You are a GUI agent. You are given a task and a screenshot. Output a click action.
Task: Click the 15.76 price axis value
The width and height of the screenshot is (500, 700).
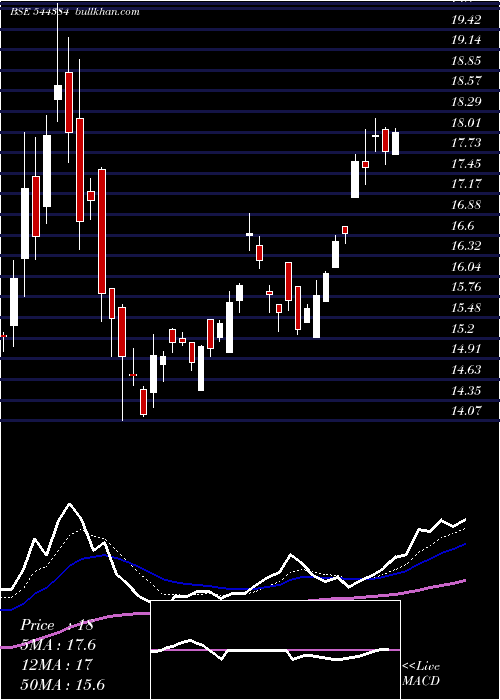click(466, 287)
